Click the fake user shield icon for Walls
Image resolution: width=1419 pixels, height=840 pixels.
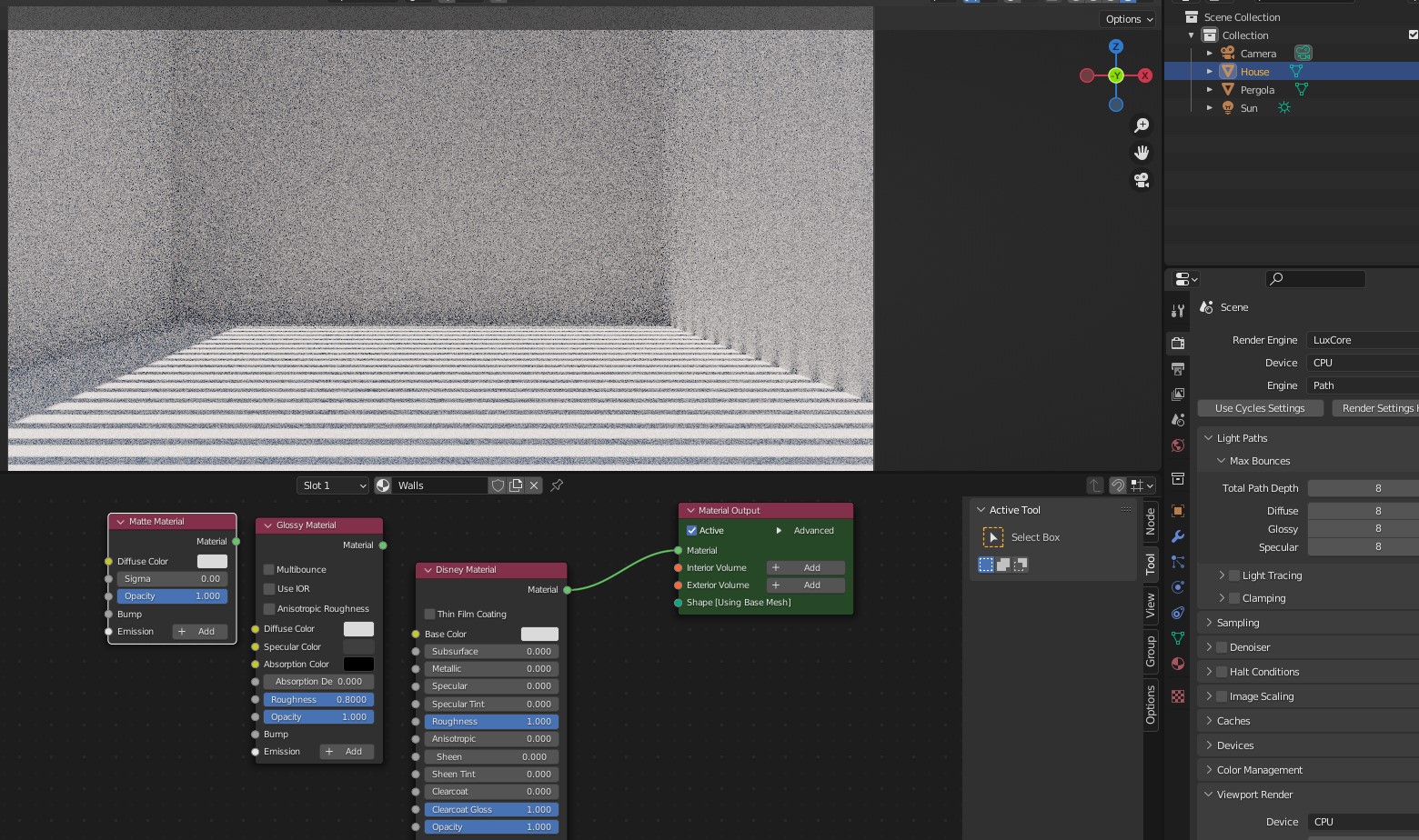498,485
